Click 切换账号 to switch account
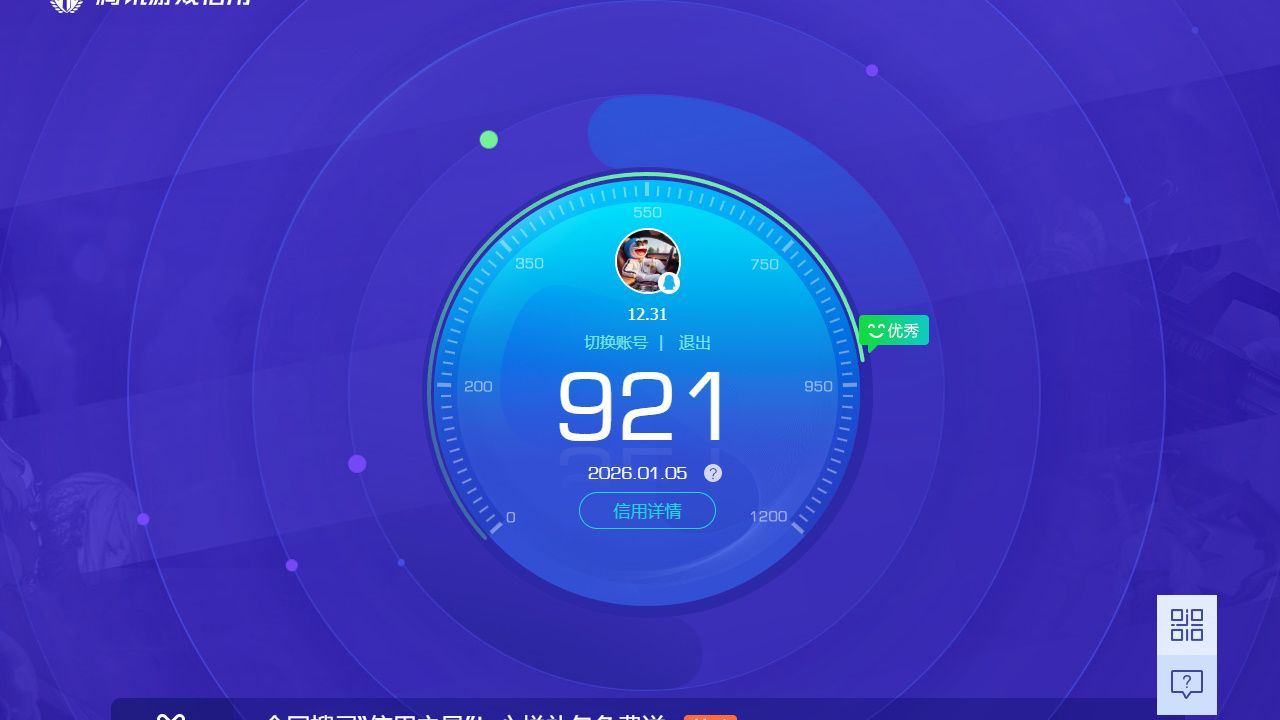The height and width of the screenshot is (720, 1280). click(x=616, y=342)
